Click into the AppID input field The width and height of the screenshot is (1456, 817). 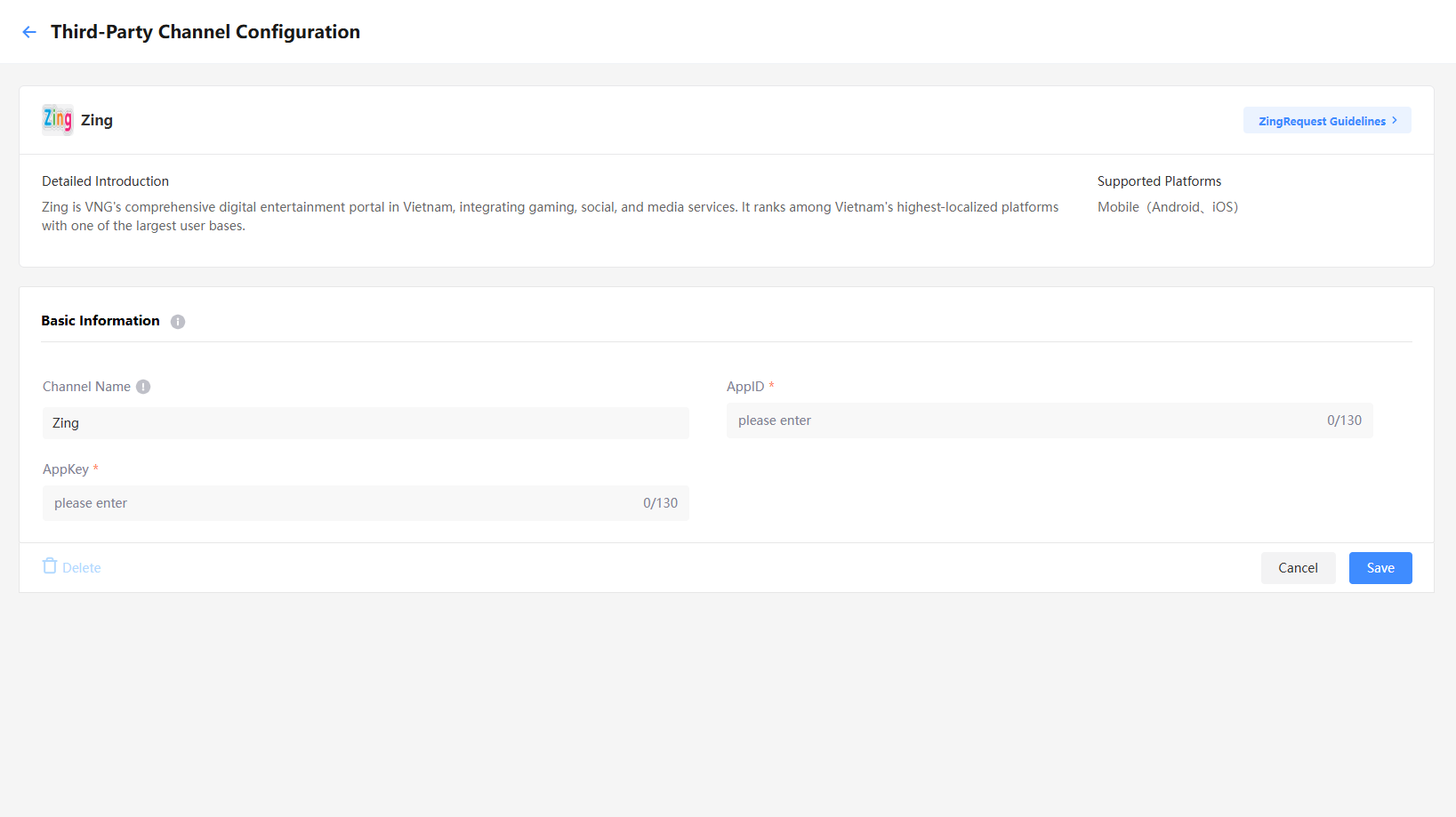pos(1050,421)
